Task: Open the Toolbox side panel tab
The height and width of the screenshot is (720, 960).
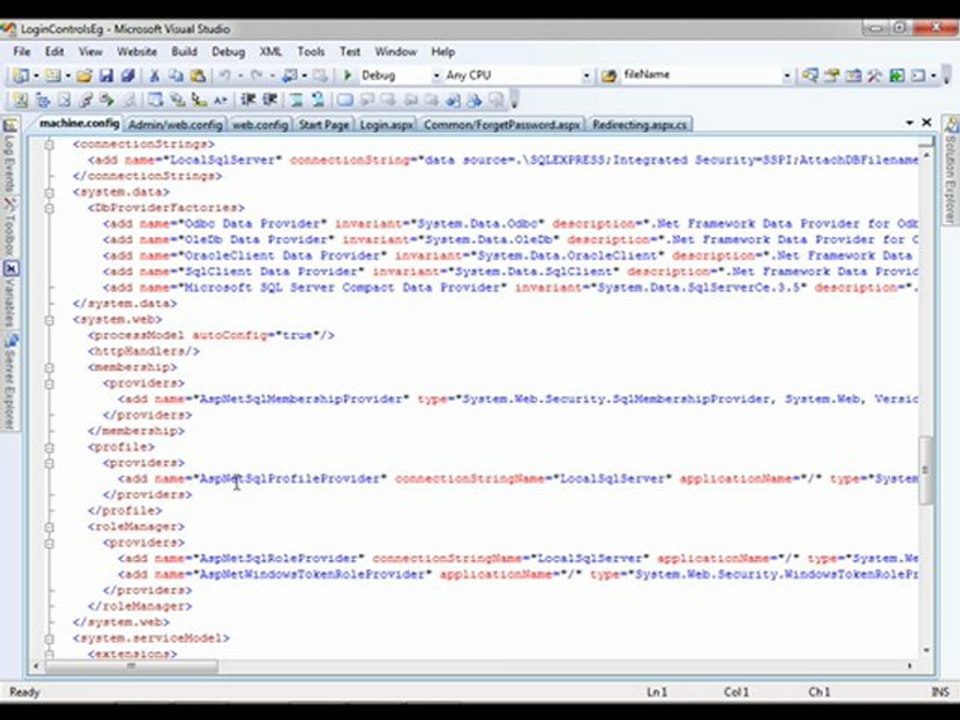Action: point(9,227)
